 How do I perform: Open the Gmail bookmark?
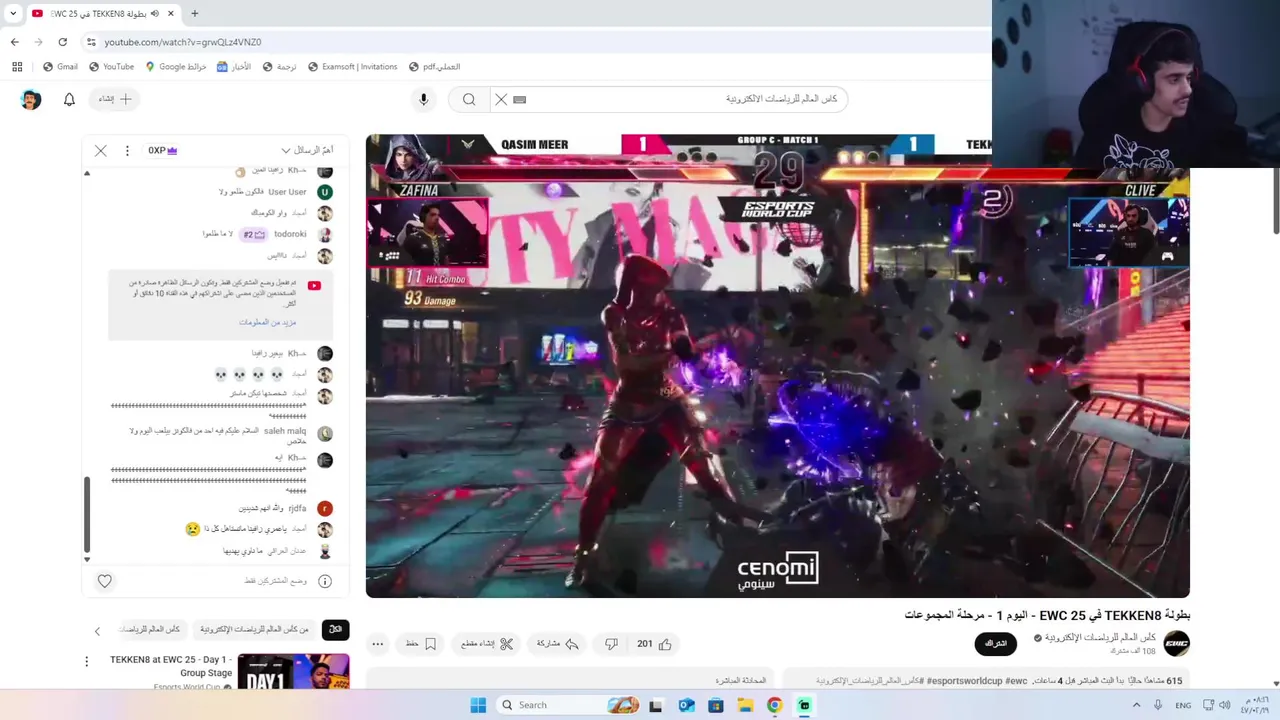[x=60, y=67]
